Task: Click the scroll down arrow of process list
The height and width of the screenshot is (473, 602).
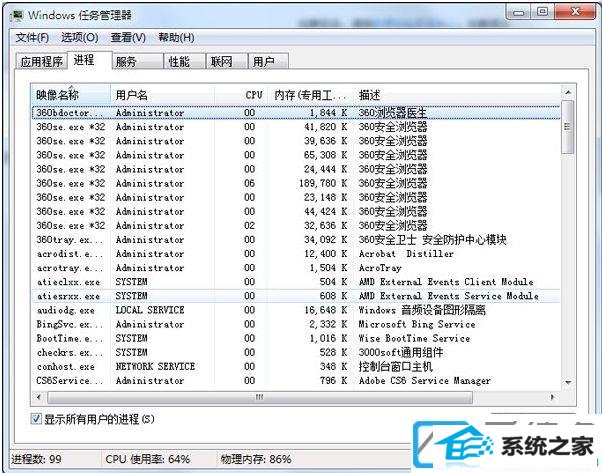Action: point(568,382)
